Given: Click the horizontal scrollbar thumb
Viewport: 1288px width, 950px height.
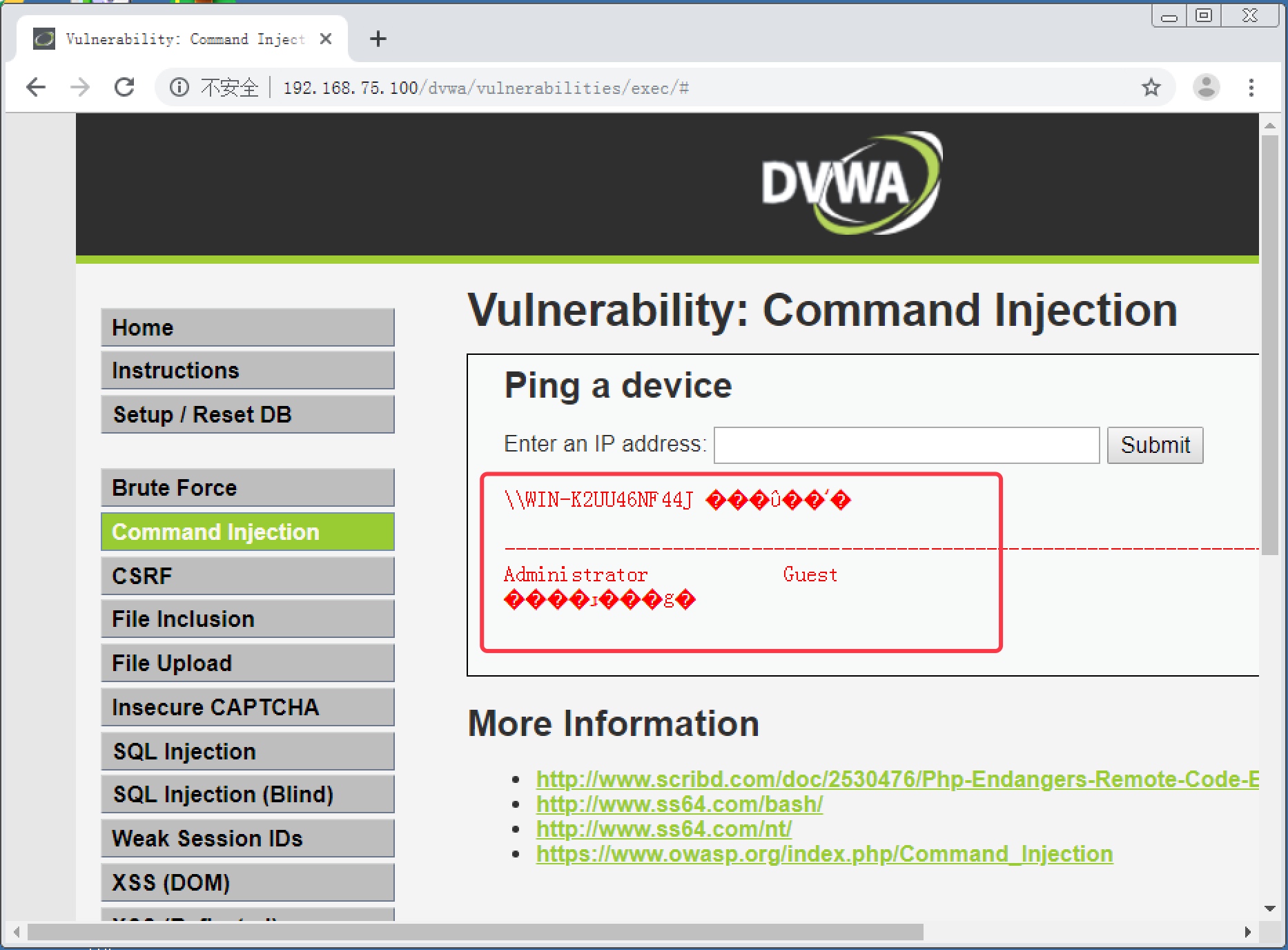Looking at the screenshot, I should point(476,932).
